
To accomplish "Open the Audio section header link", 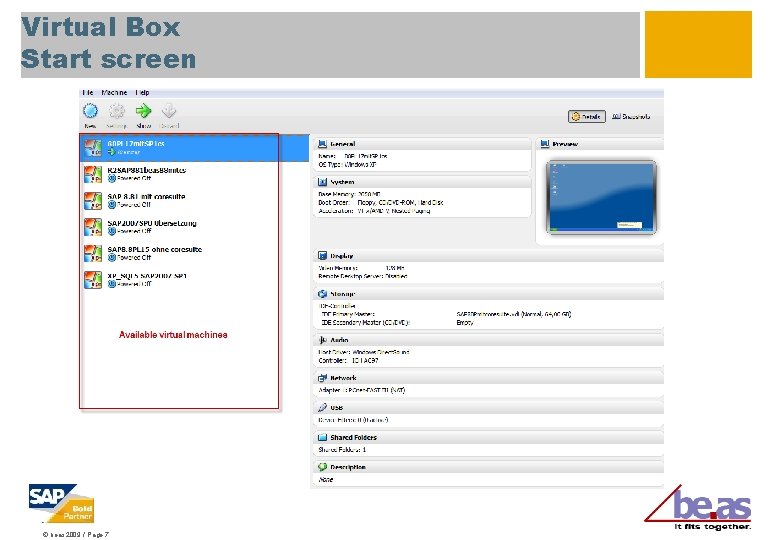I will tap(339, 340).
